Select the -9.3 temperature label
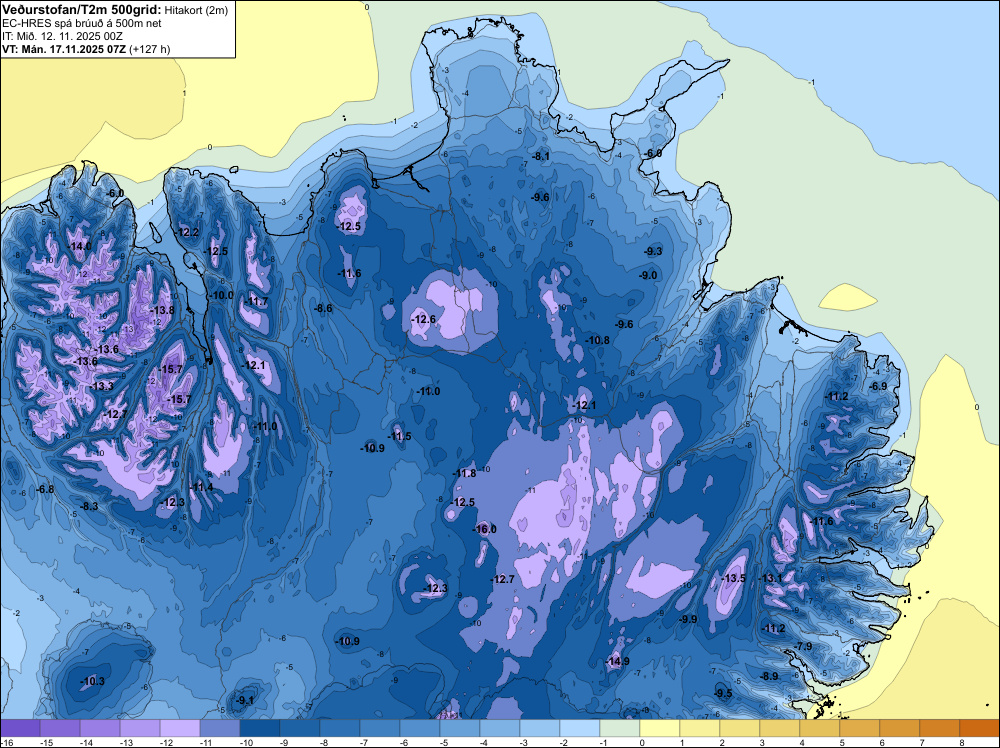This screenshot has height=748, width=1000. [654, 251]
